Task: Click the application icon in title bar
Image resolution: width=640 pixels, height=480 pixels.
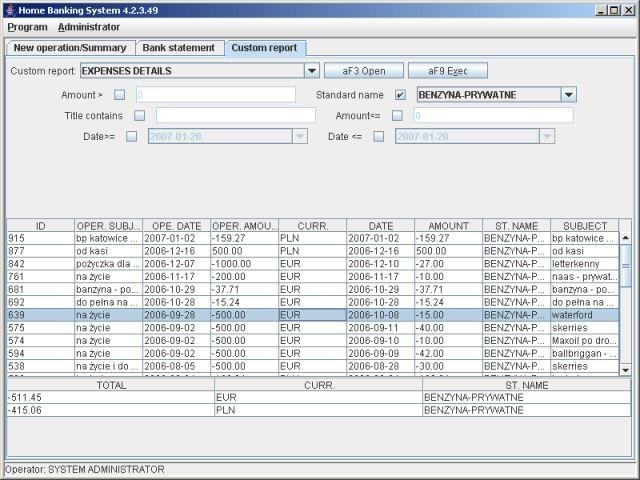Action: pos(11,10)
